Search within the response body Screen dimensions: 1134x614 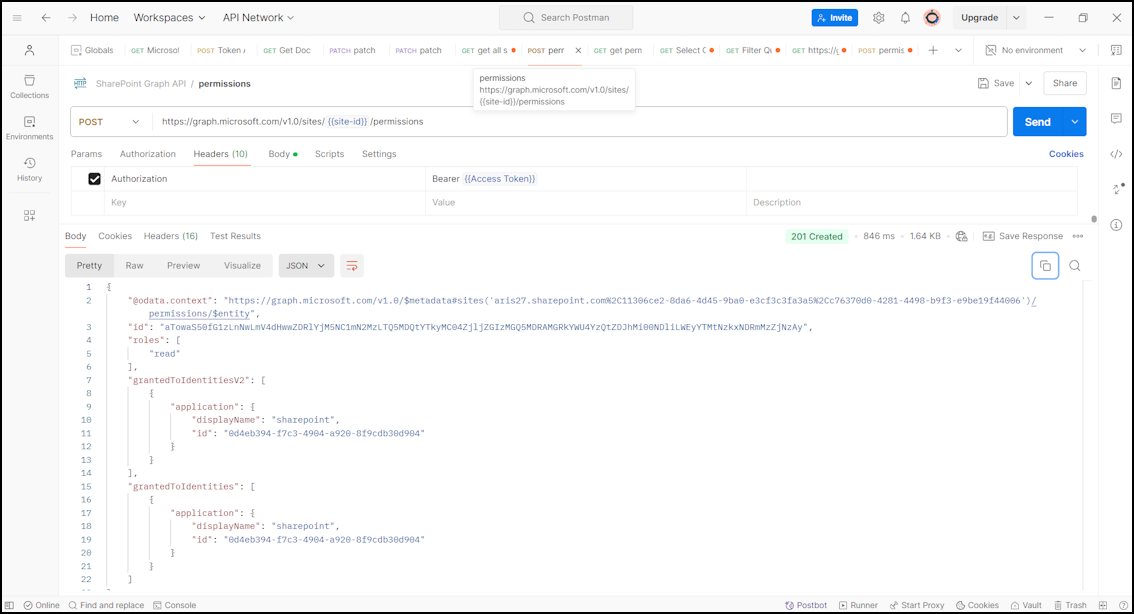tap(1075, 265)
